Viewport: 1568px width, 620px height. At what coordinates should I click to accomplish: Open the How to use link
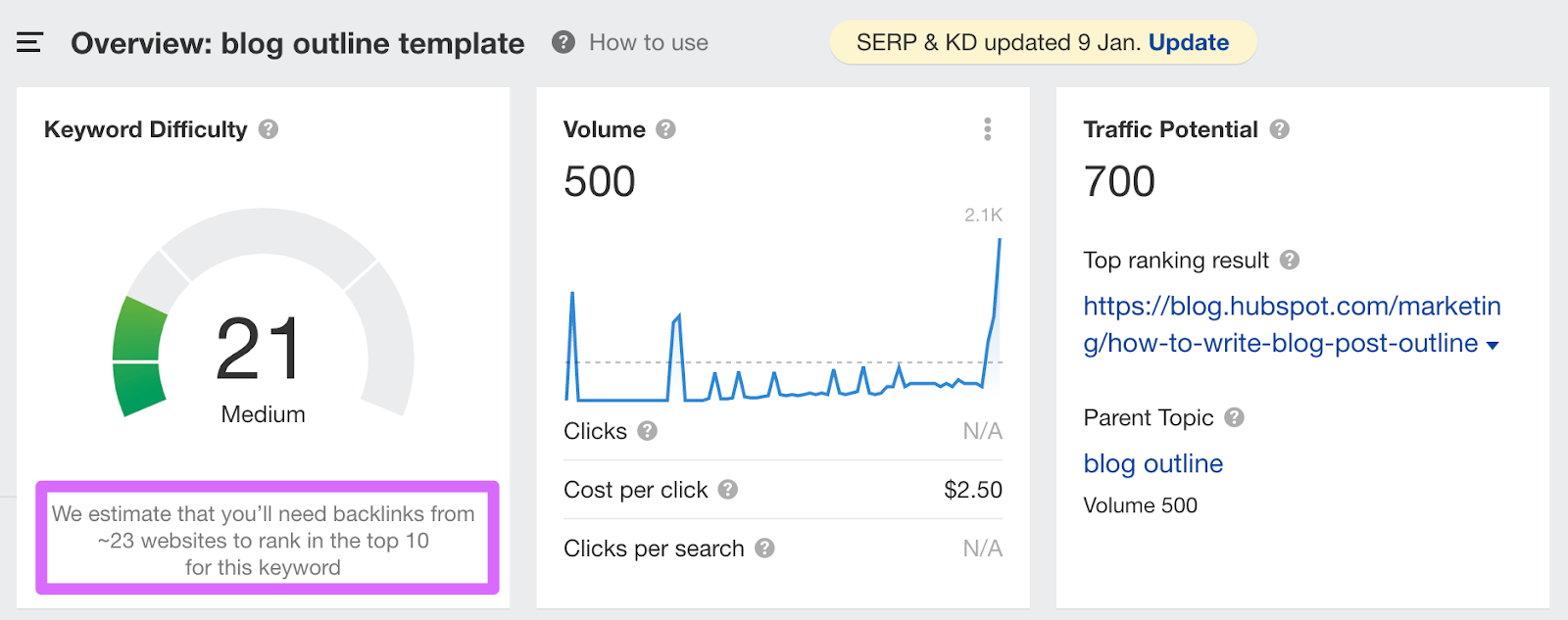649,43
